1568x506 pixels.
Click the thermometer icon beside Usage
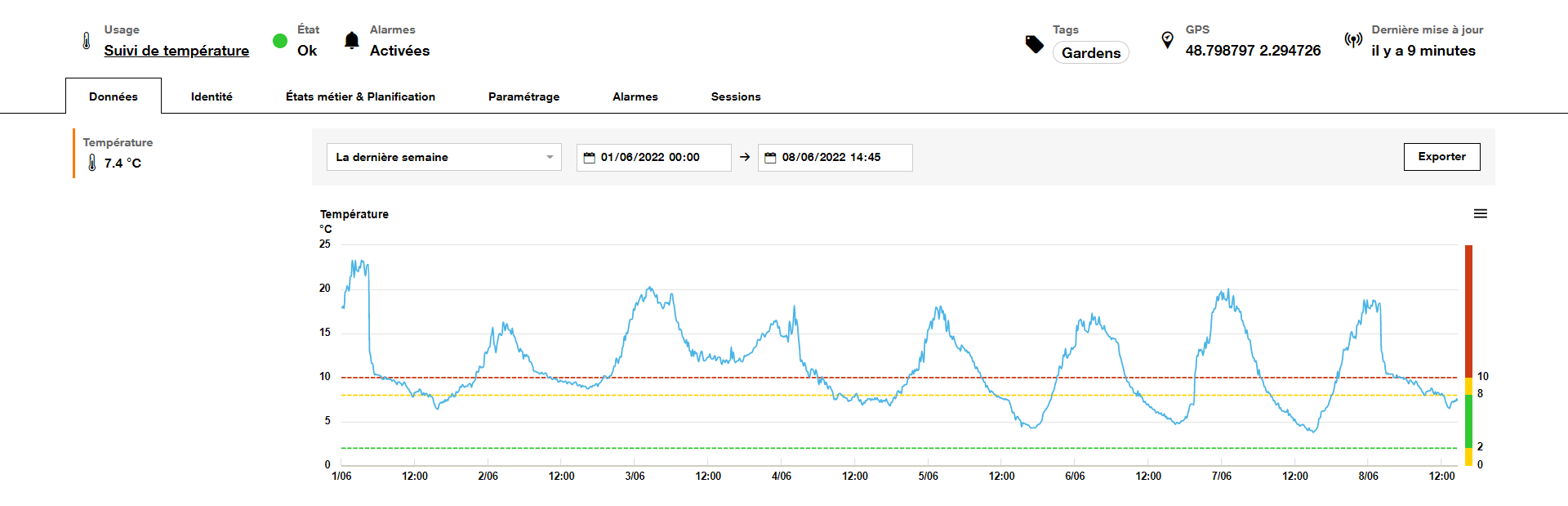point(87,41)
